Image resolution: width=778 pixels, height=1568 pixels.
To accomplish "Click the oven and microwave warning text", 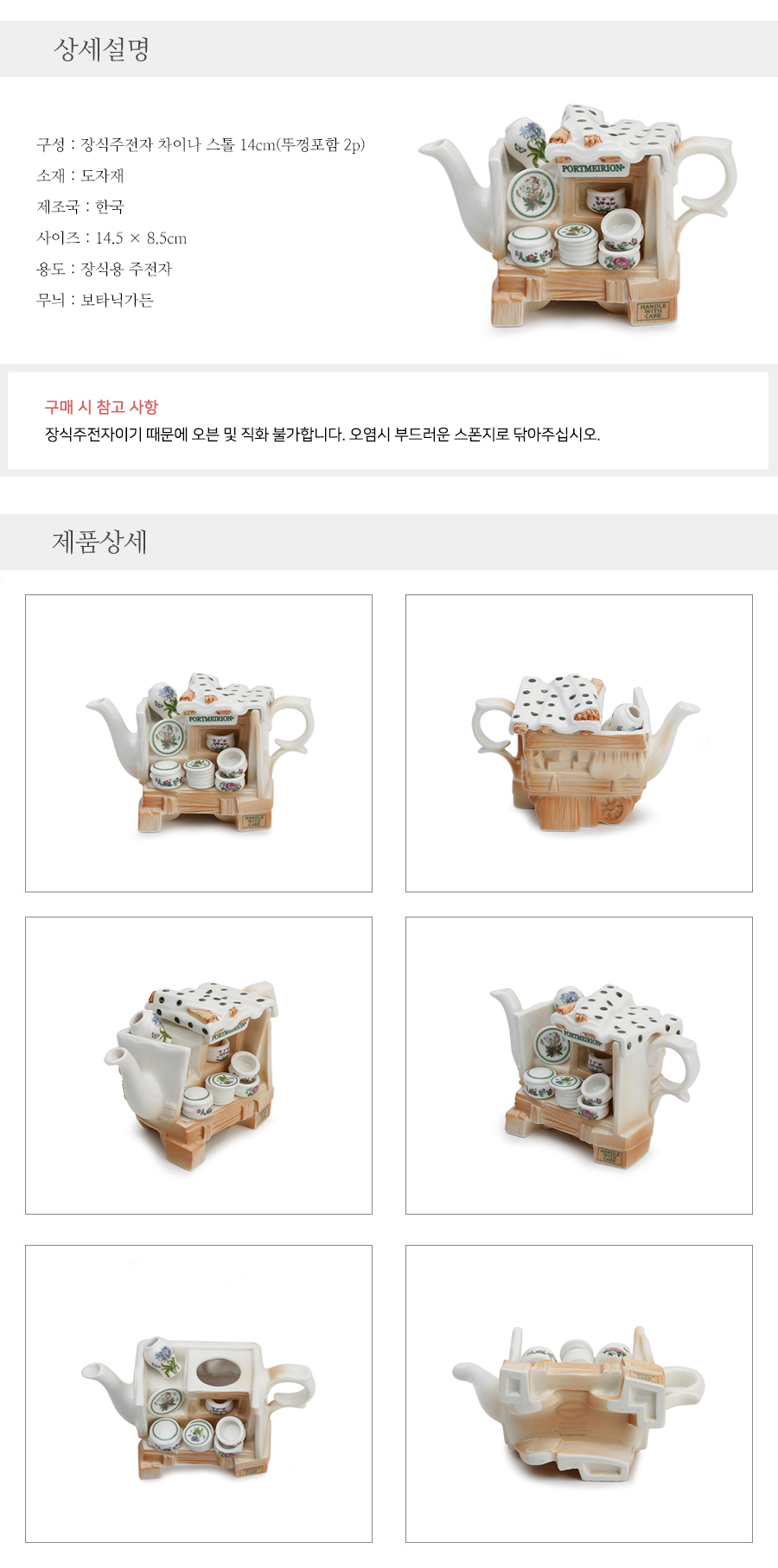I will click(x=322, y=435).
